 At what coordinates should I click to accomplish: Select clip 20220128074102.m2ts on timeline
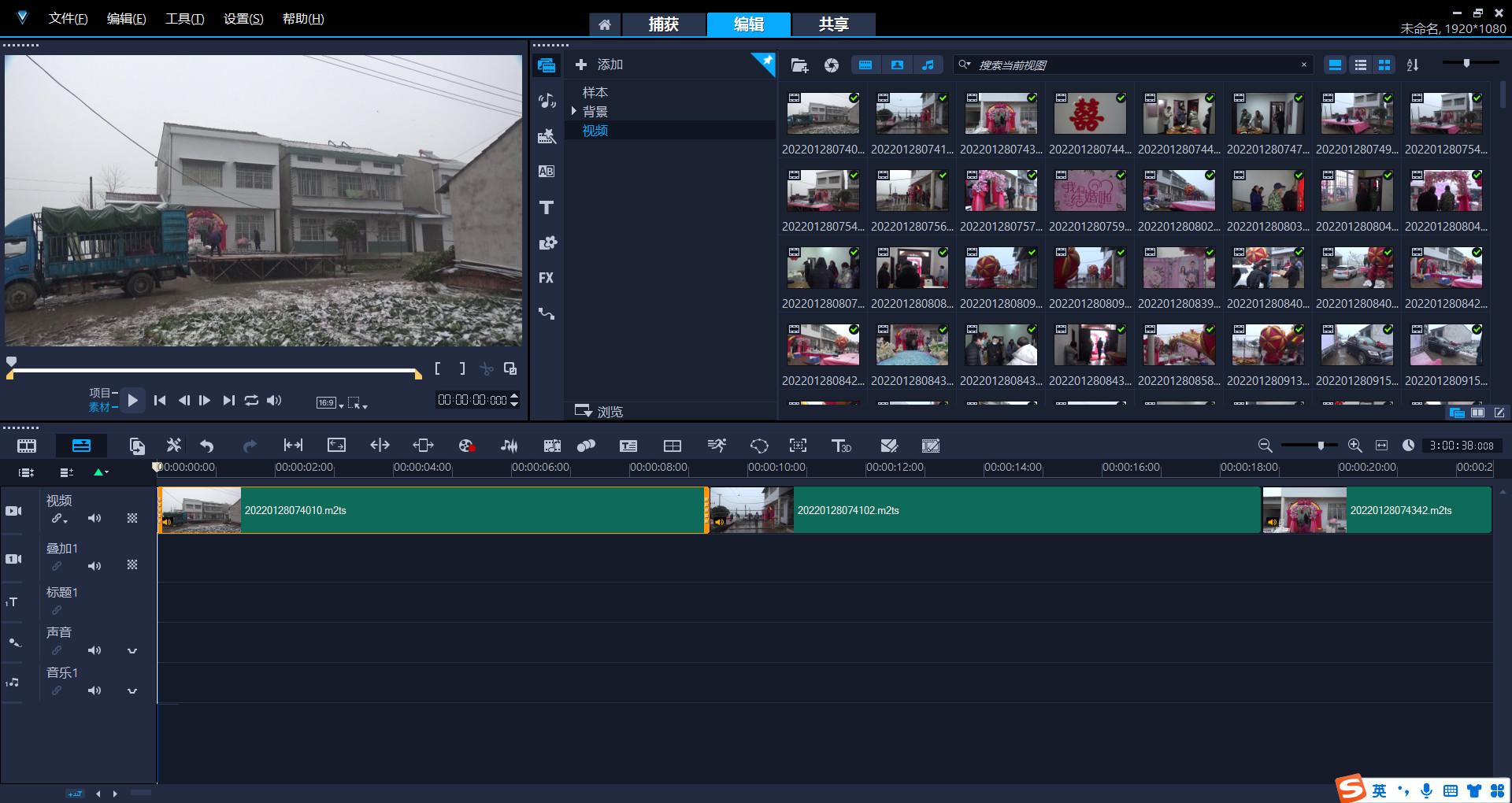coord(985,510)
